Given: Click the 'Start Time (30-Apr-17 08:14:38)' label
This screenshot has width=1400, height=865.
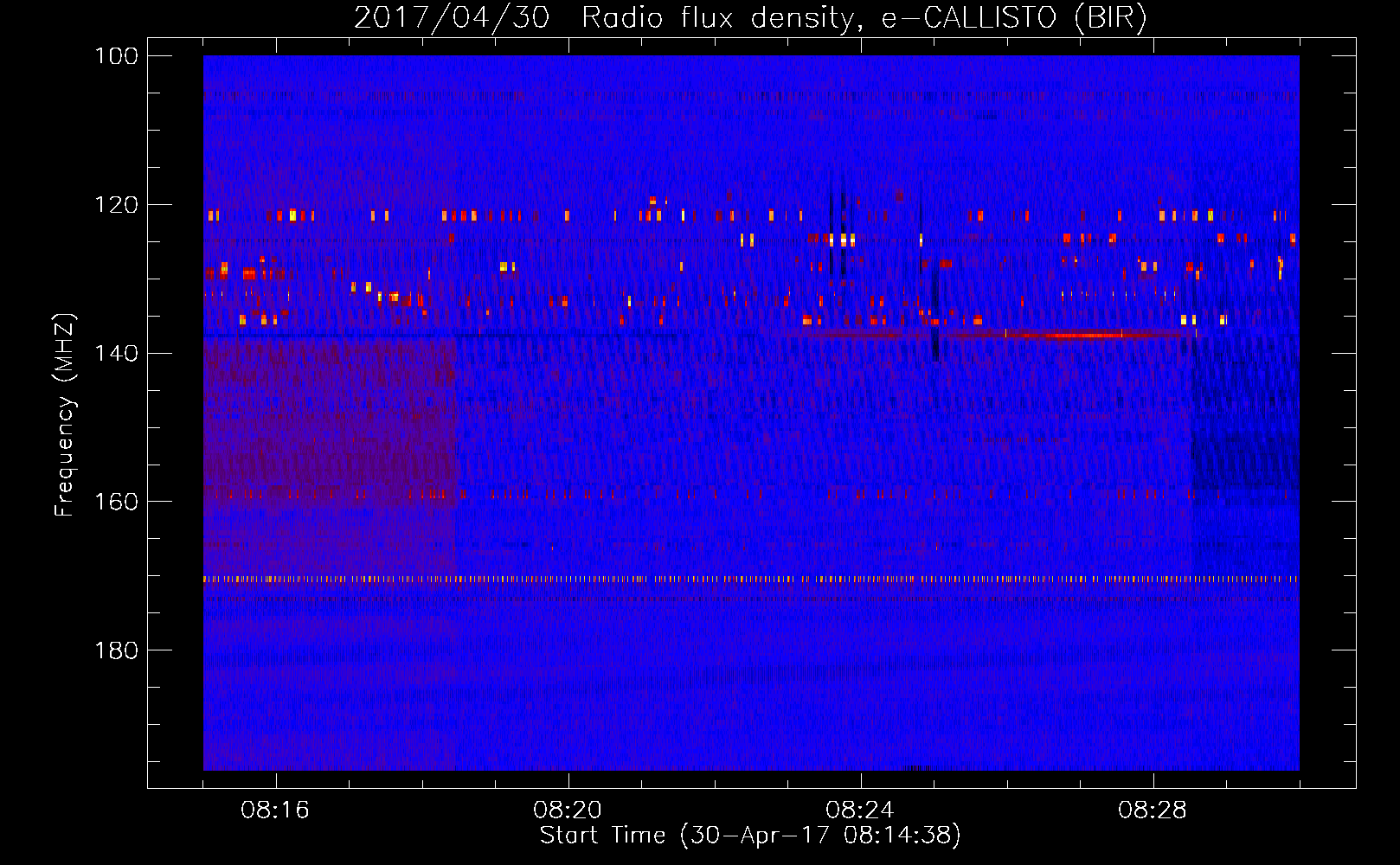Looking at the screenshot, I should tap(750, 836).
